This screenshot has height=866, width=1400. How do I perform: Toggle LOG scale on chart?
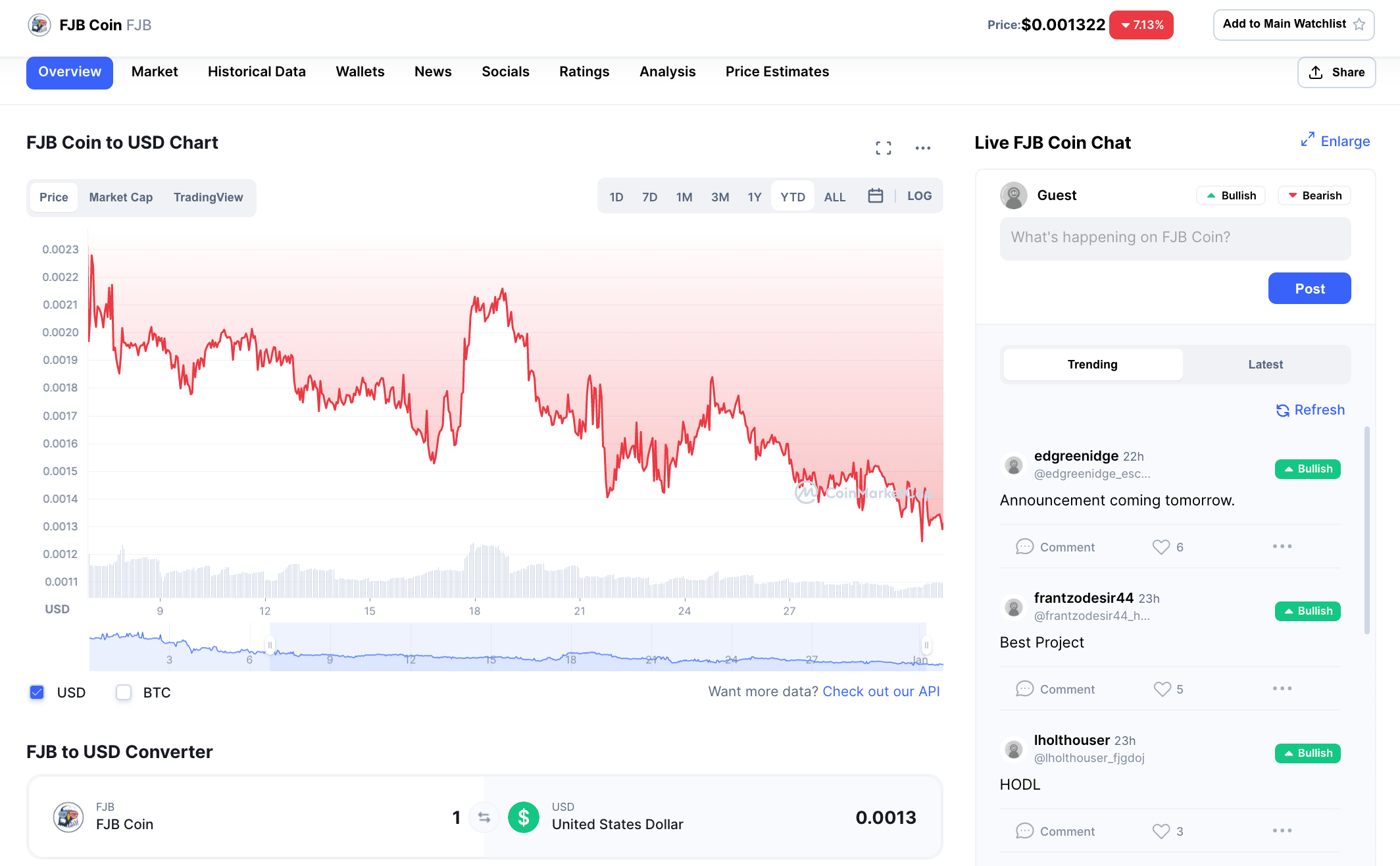(919, 196)
